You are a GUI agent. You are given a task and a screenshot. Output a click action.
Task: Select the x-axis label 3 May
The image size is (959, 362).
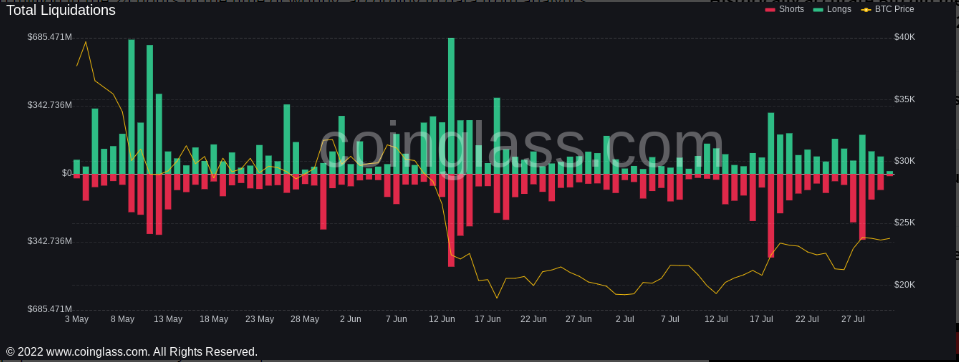click(76, 319)
